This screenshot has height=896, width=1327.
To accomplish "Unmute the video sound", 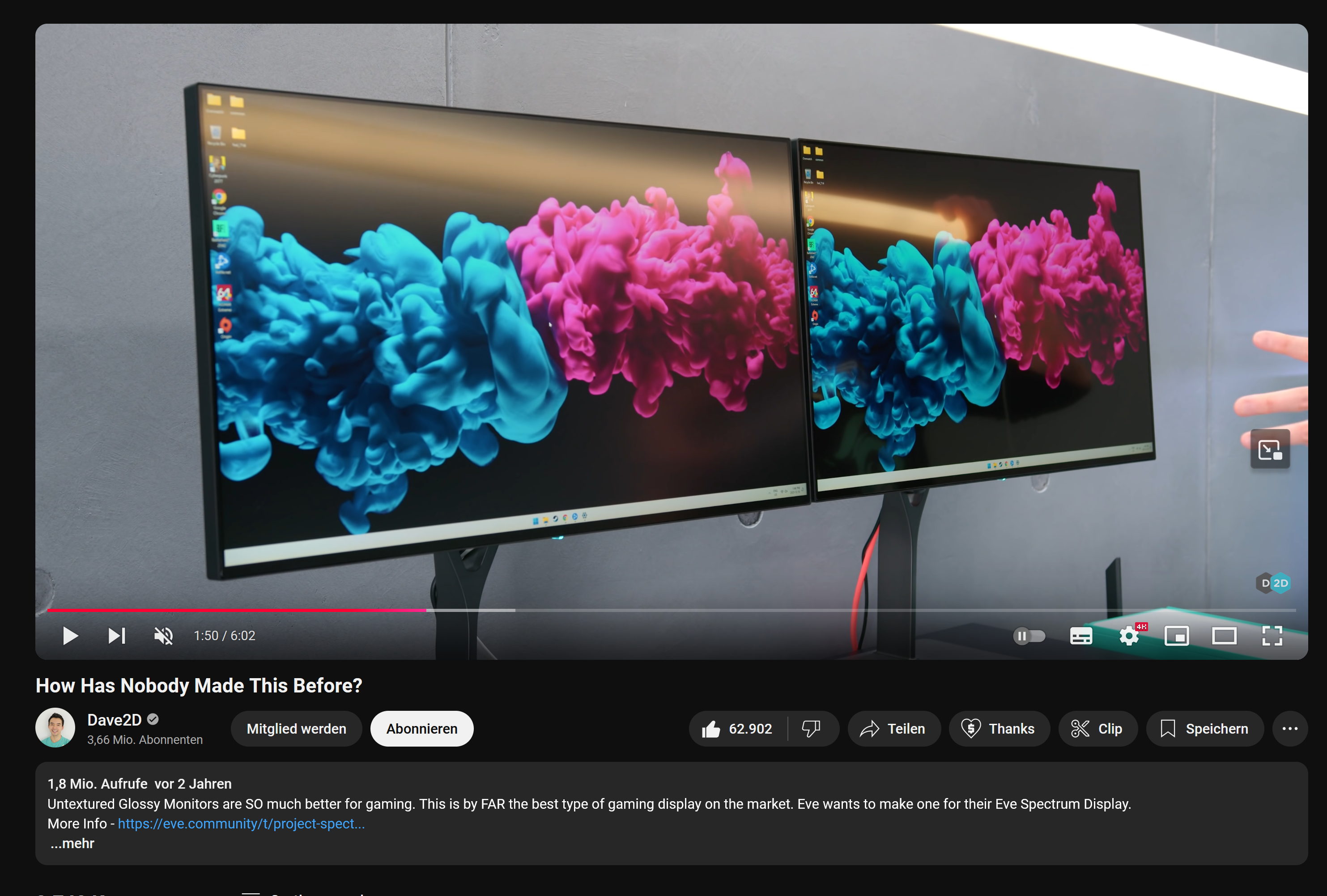I will pyautogui.click(x=163, y=636).
